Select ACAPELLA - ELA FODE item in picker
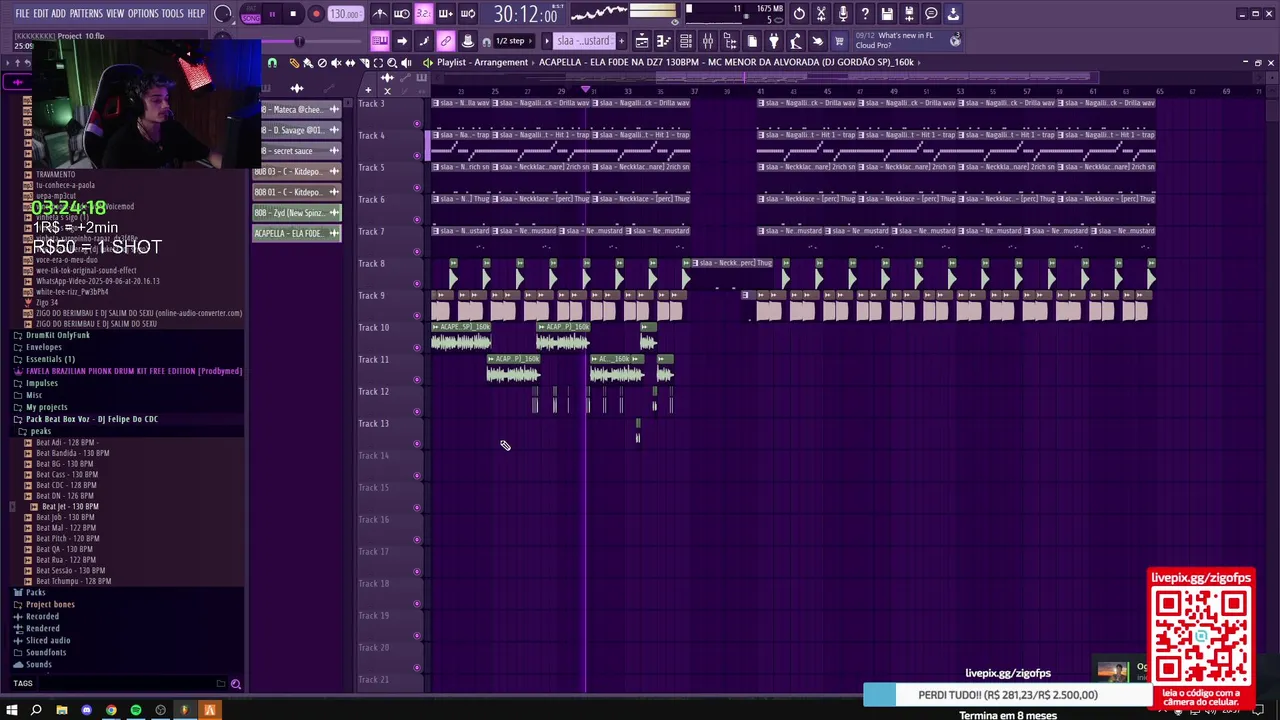The image size is (1280, 720). point(297,233)
